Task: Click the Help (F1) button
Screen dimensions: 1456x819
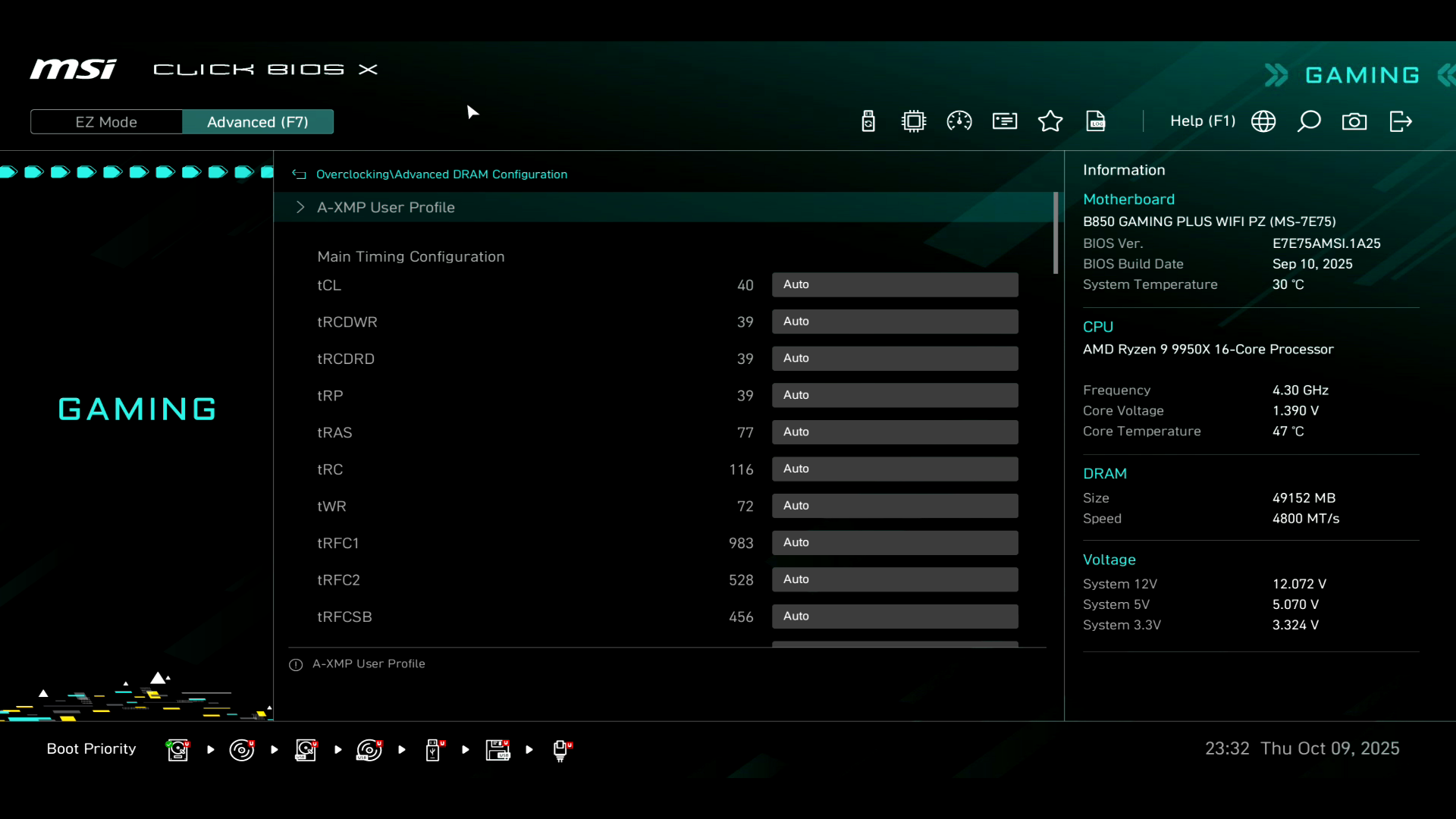Action: (1202, 121)
